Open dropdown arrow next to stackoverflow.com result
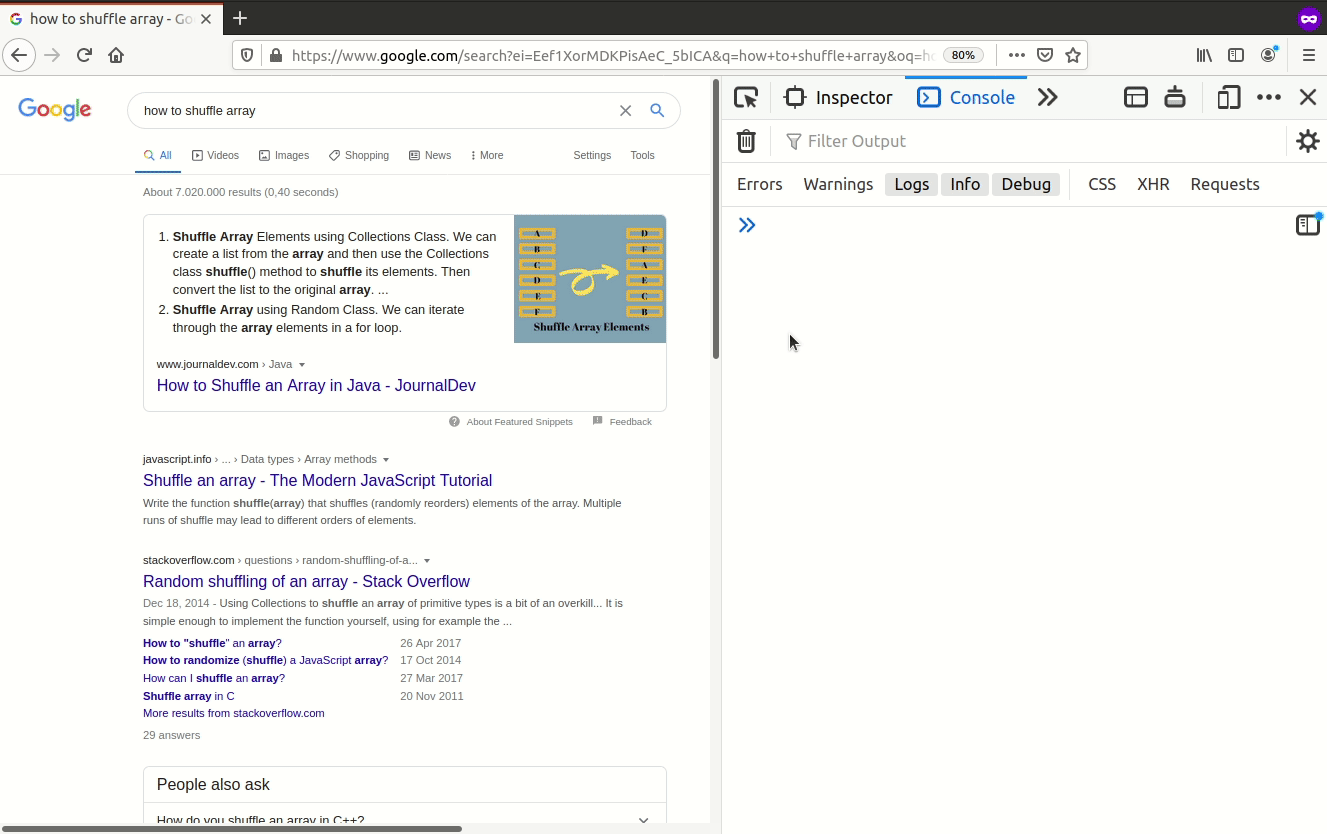Screen dimensions: 1327x834 click(x=427, y=561)
